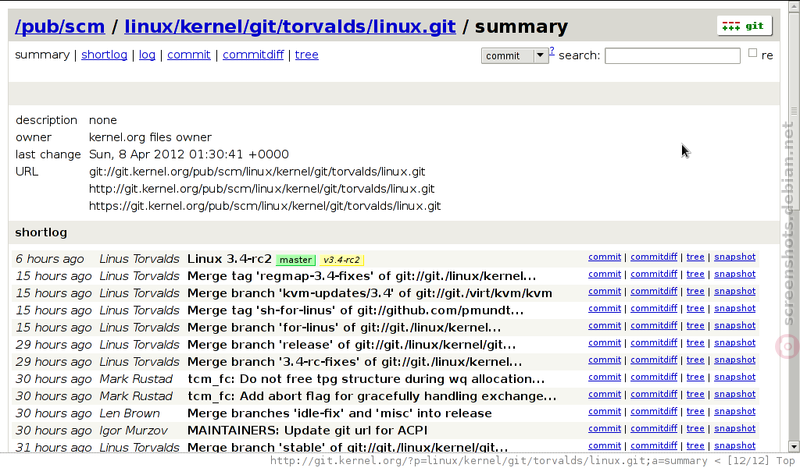Open the commit search type dropdown

pos(514,56)
